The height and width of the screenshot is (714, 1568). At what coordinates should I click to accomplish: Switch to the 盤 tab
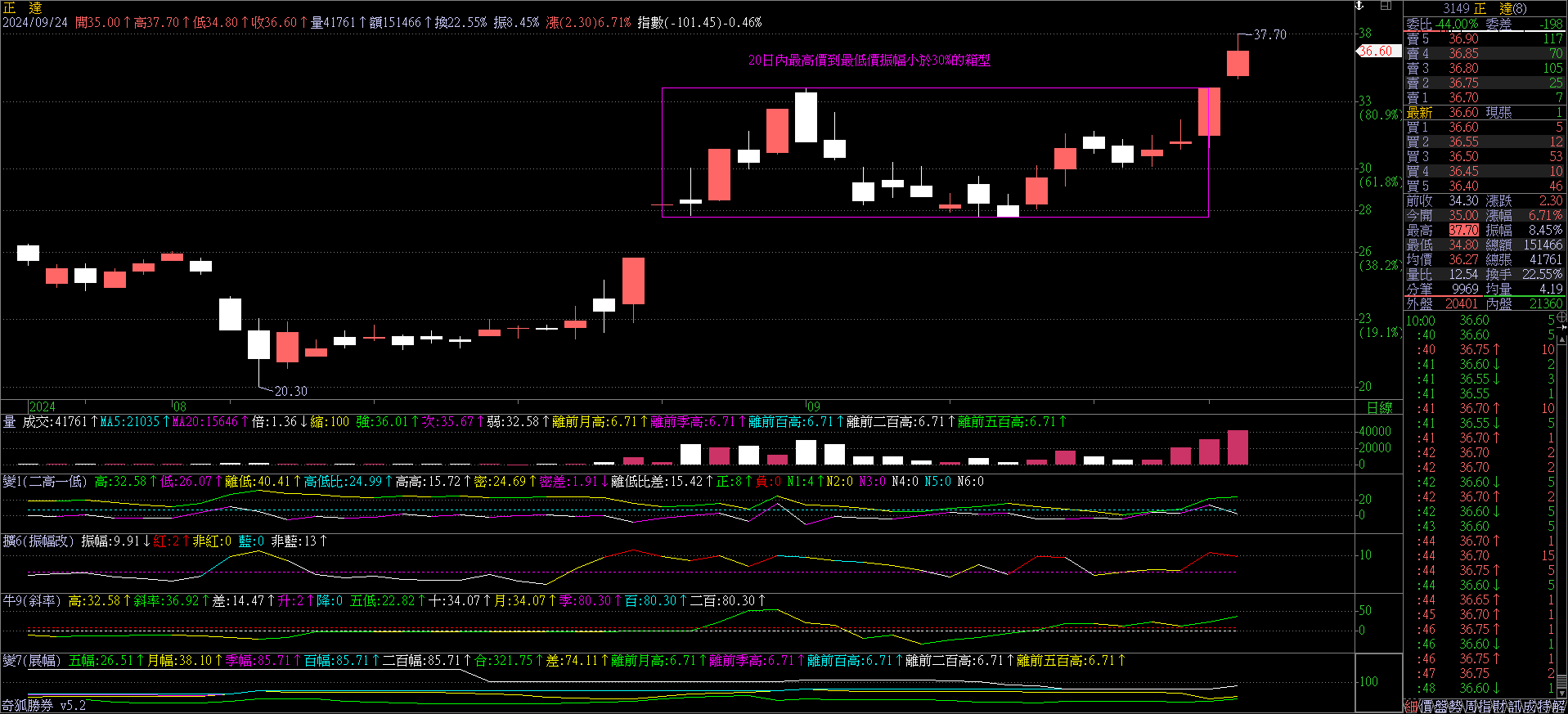1440,706
